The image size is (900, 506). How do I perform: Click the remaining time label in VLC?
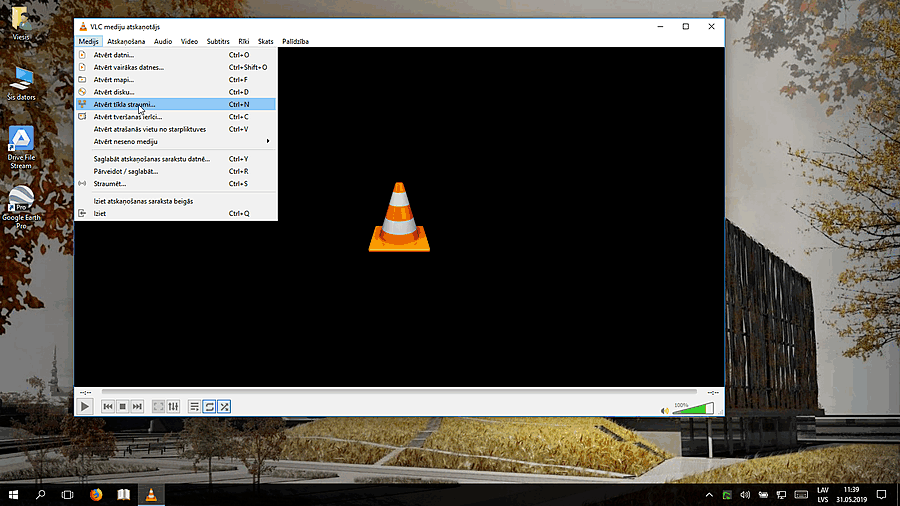coord(713,392)
